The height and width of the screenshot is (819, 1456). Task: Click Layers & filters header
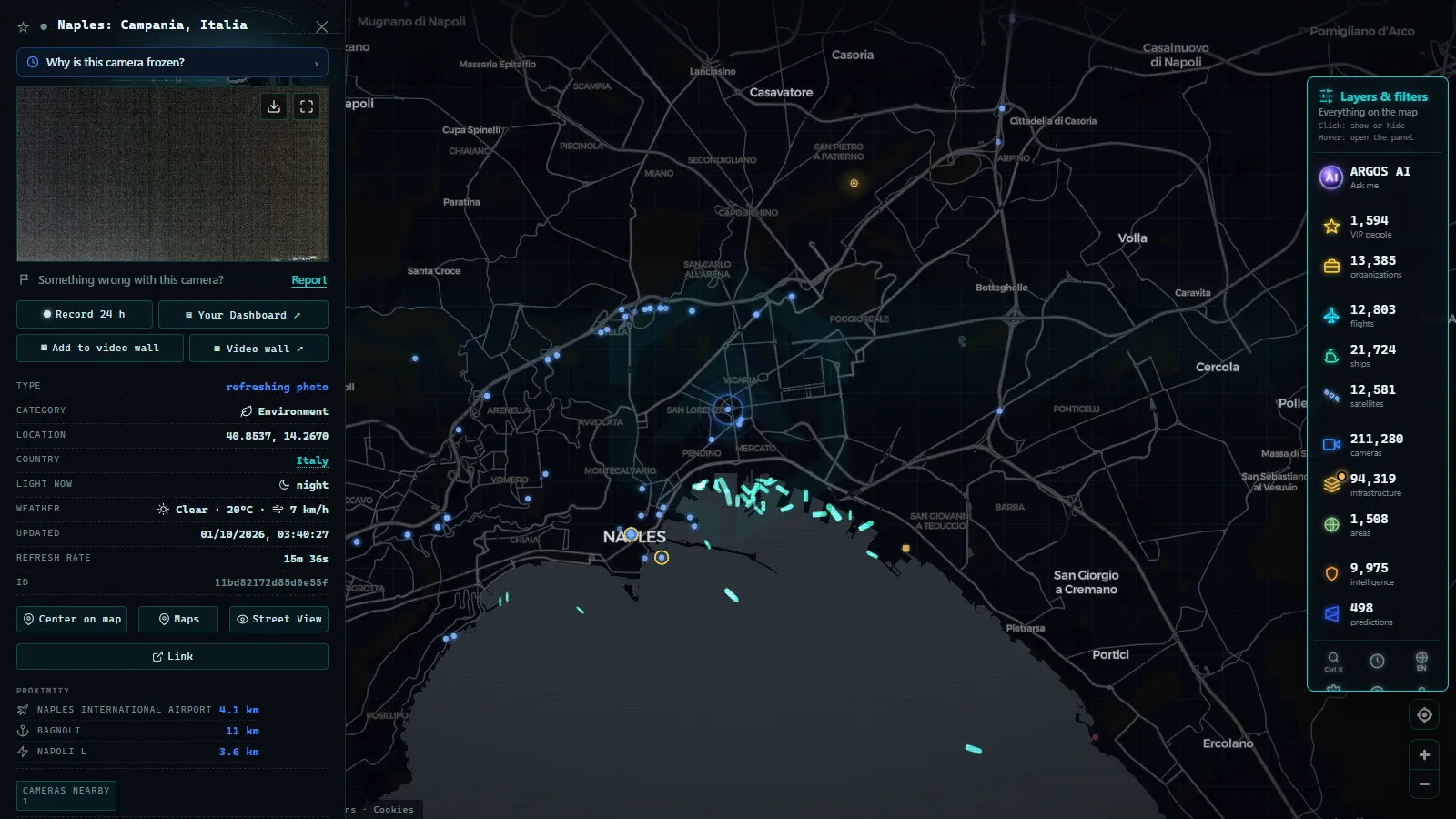click(1383, 96)
